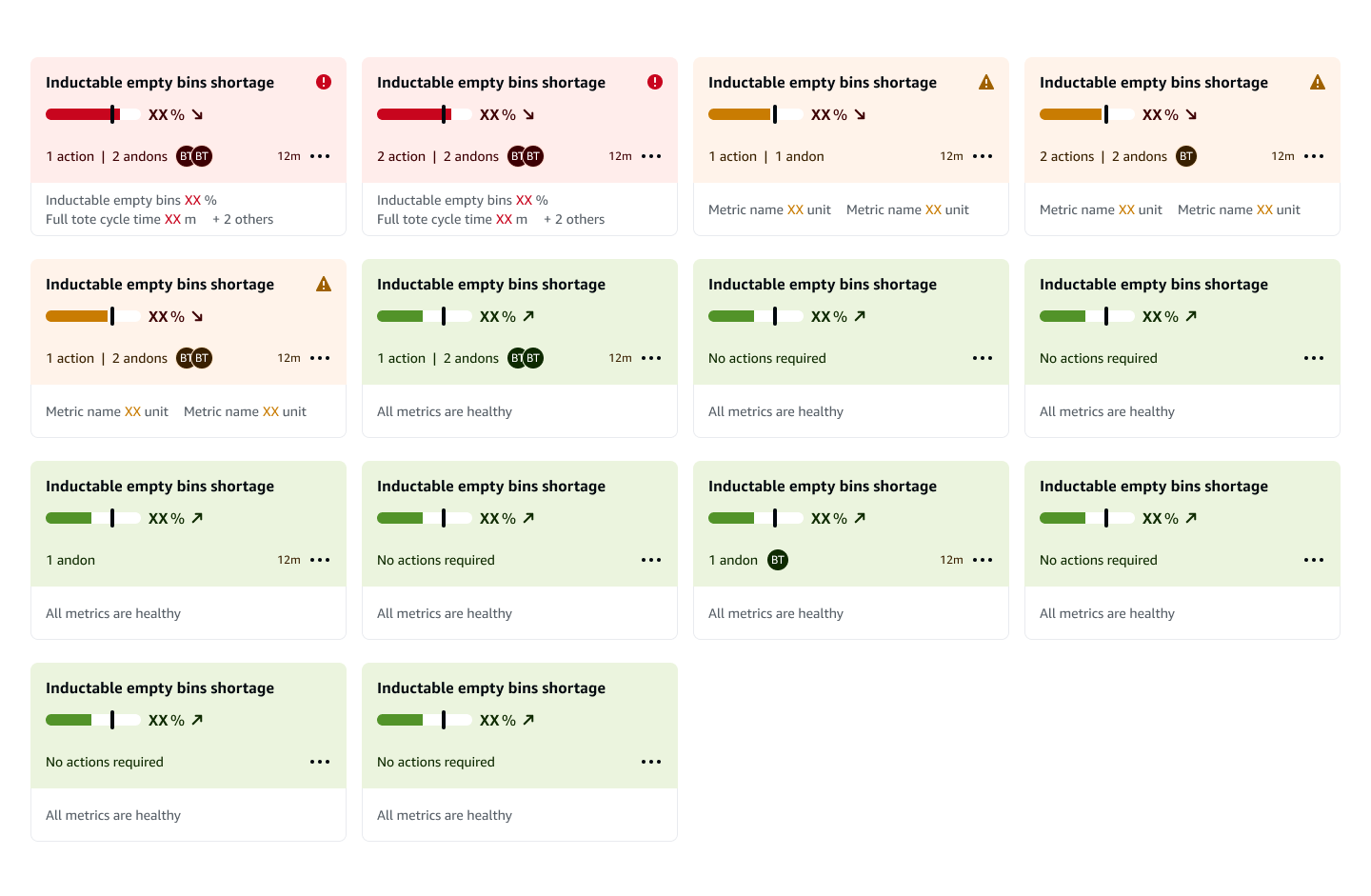Screen dimensions: 1371x896
Task: Click card title on "1 action | 1 andon" card
Action: (x=823, y=83)
